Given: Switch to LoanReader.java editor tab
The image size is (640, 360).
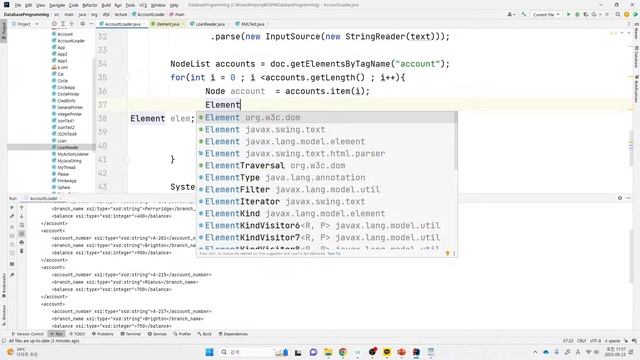Looking at the screenshot, I should [210, 24].
